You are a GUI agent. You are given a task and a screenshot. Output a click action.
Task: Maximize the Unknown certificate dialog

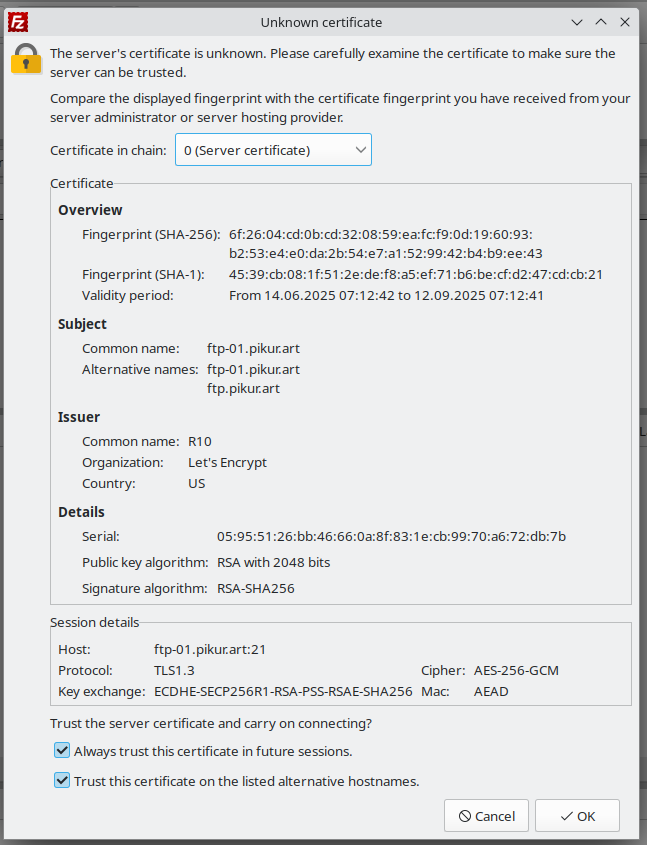tap(601, 21)
